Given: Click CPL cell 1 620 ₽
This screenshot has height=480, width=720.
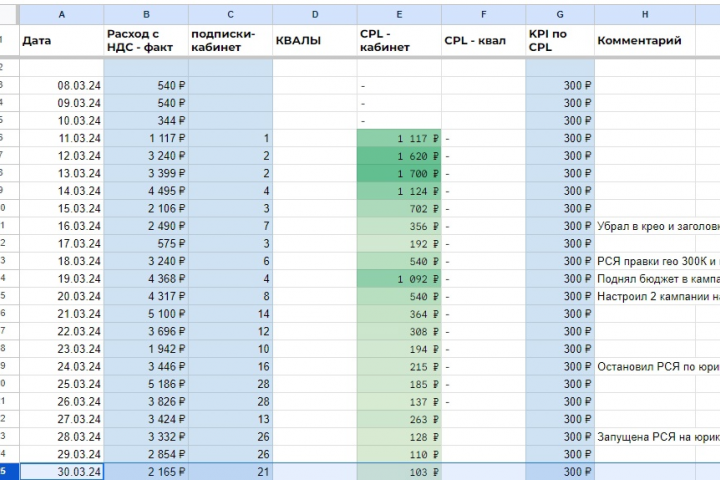Looking at the screenshot, I should click(399, 156).
